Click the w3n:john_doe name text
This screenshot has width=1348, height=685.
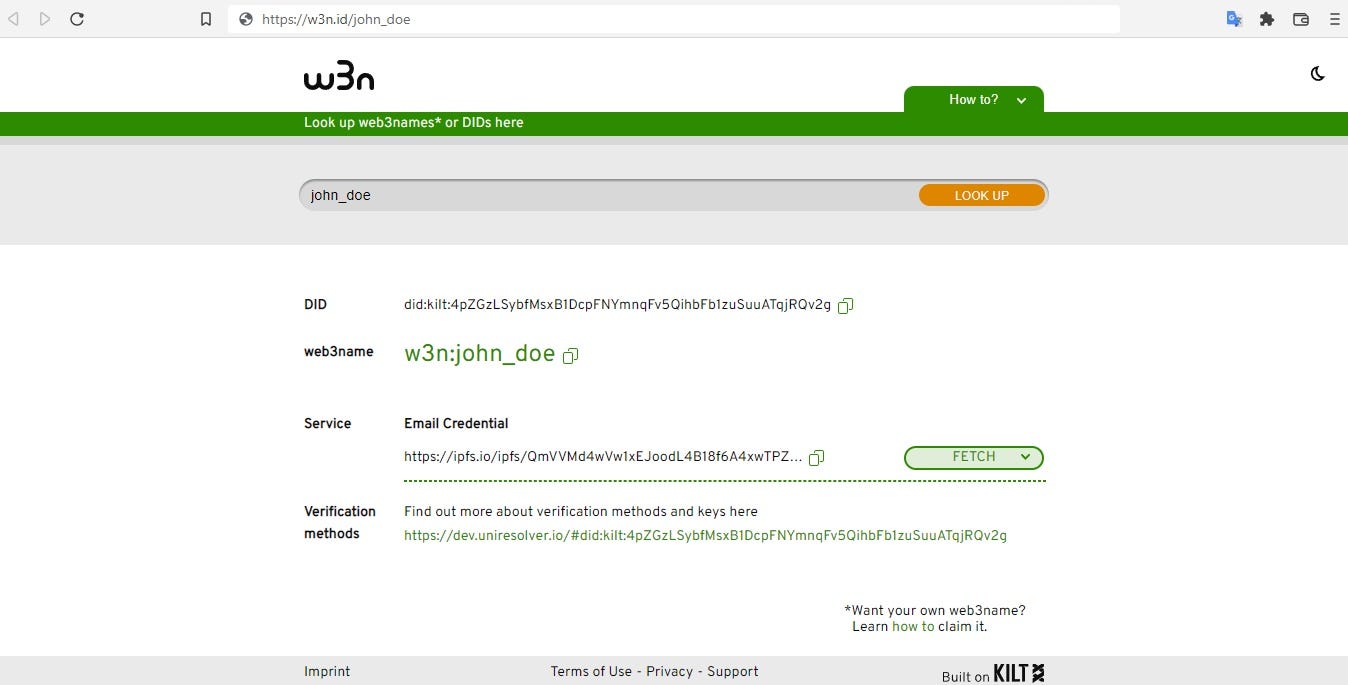pos(480,353)
